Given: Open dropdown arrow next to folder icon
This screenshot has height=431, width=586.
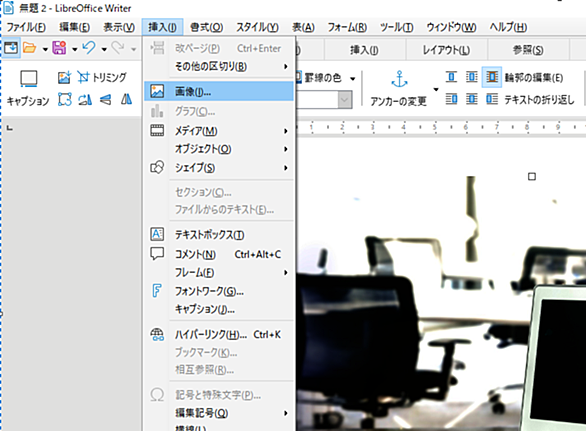Looking at the screenshot, I should click(x=45, y=49).
